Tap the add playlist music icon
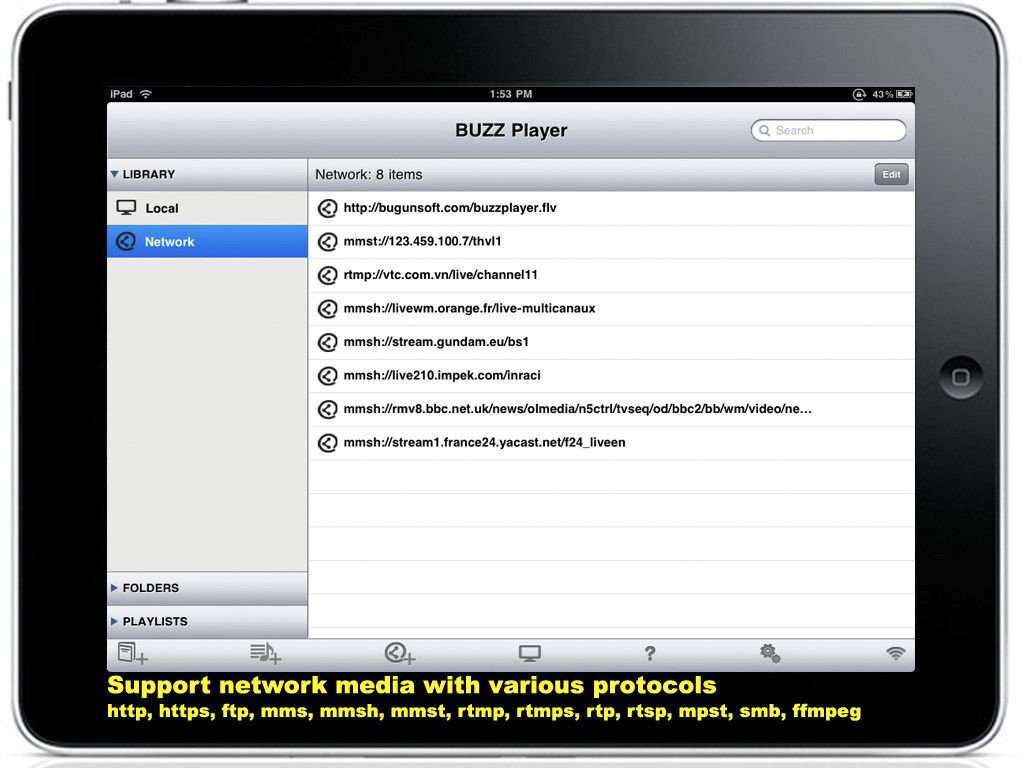 (265, 653)
